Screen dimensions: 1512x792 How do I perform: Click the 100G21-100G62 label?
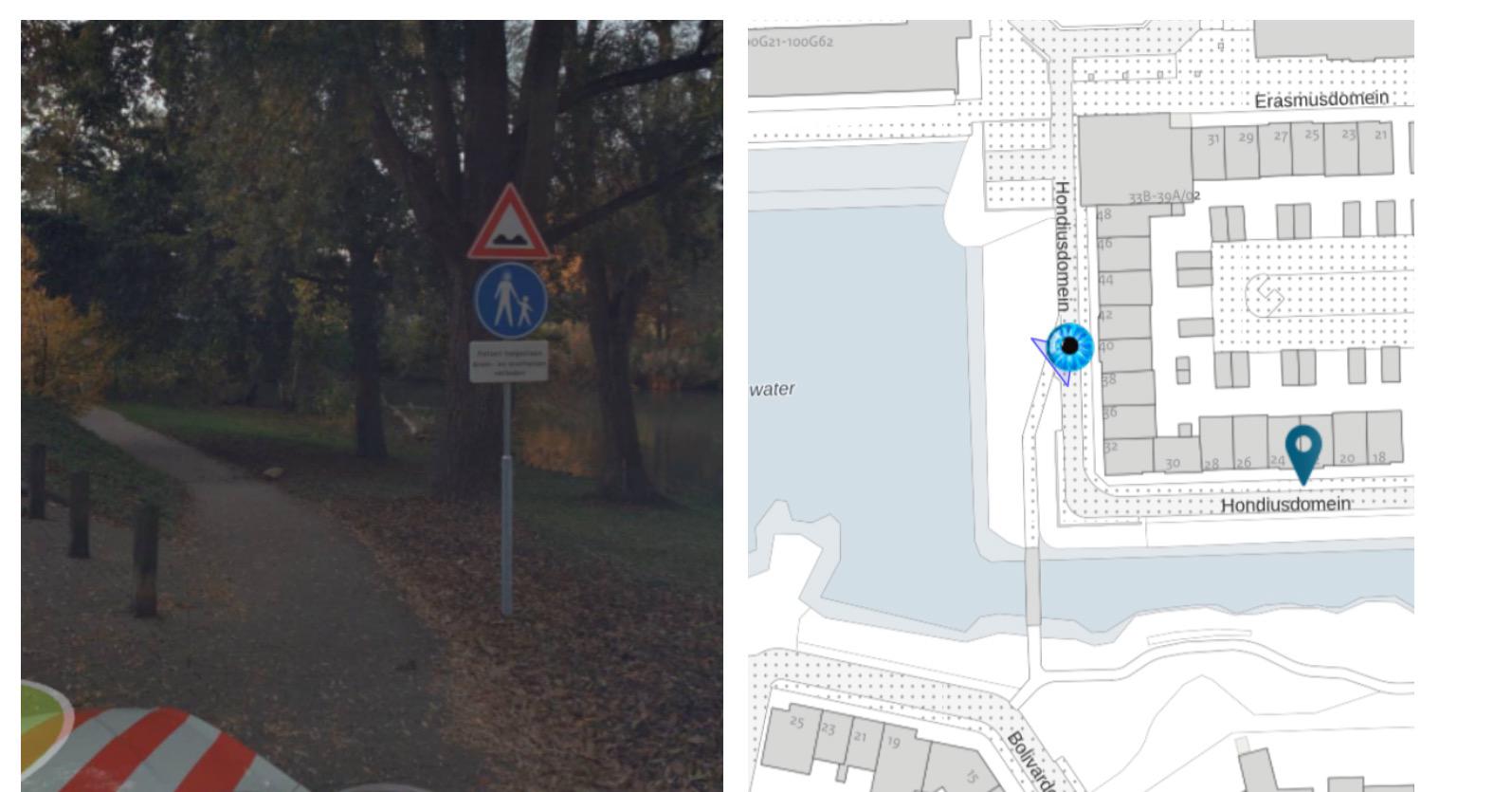(x=792, y=42)
